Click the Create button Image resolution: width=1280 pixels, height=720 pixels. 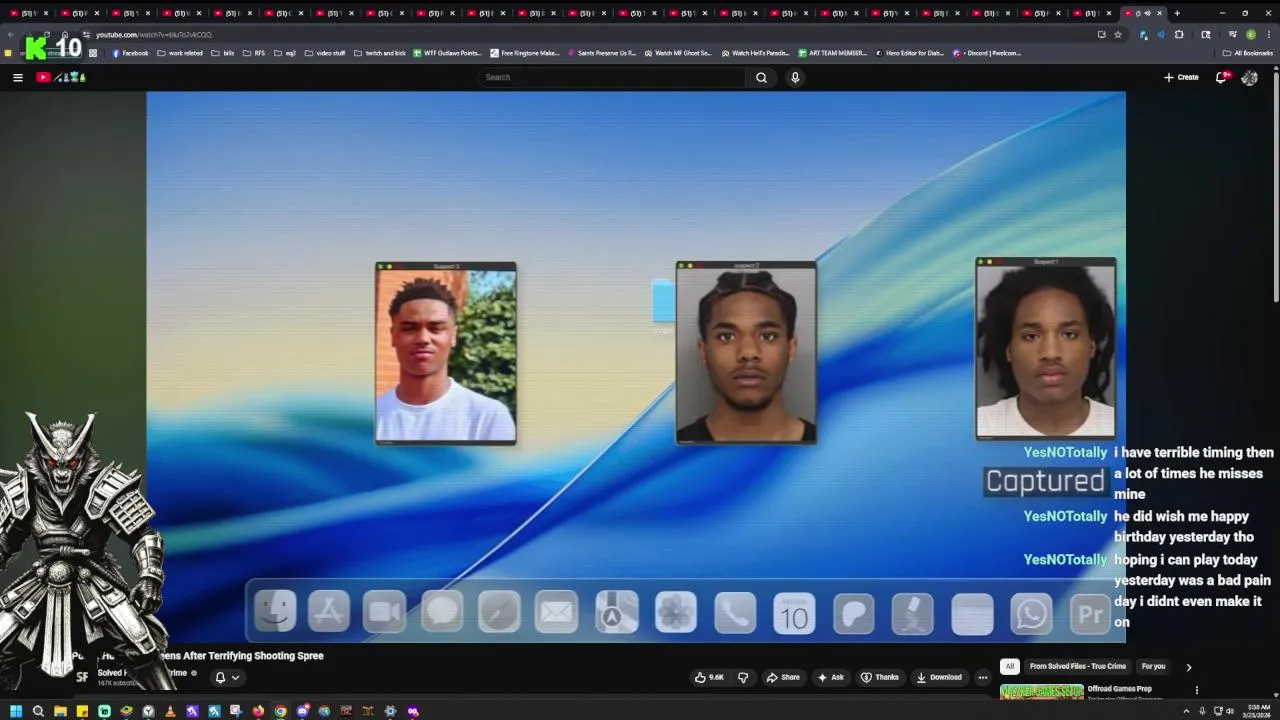click(1181, 77)
